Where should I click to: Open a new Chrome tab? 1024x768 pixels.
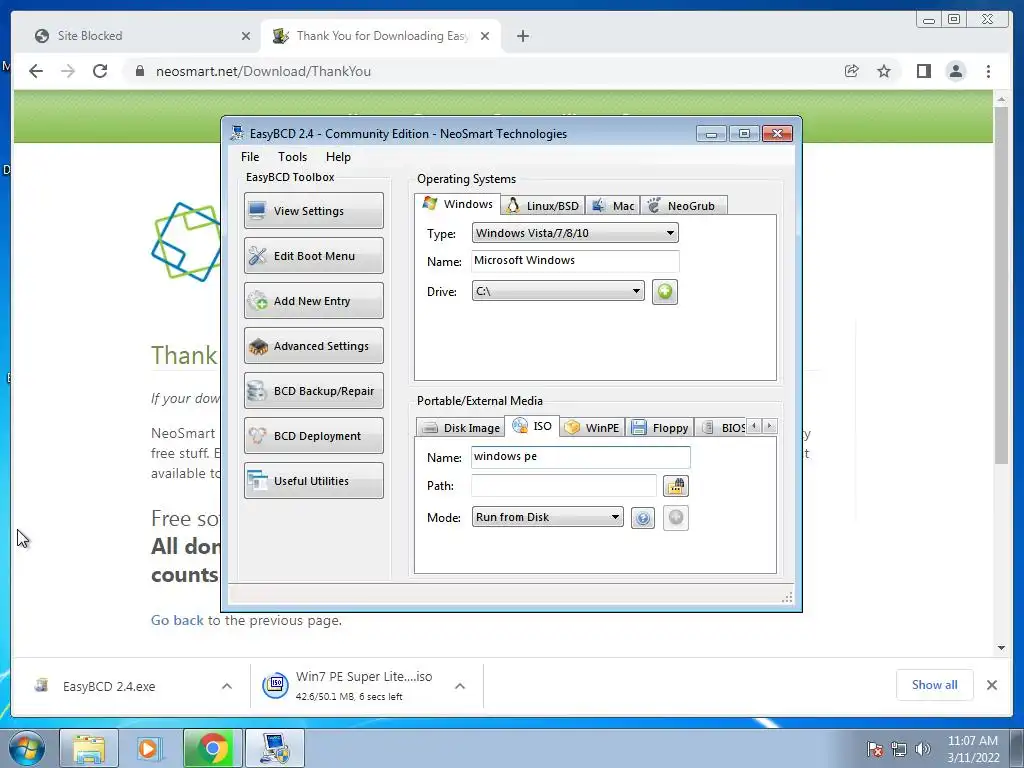522,36
